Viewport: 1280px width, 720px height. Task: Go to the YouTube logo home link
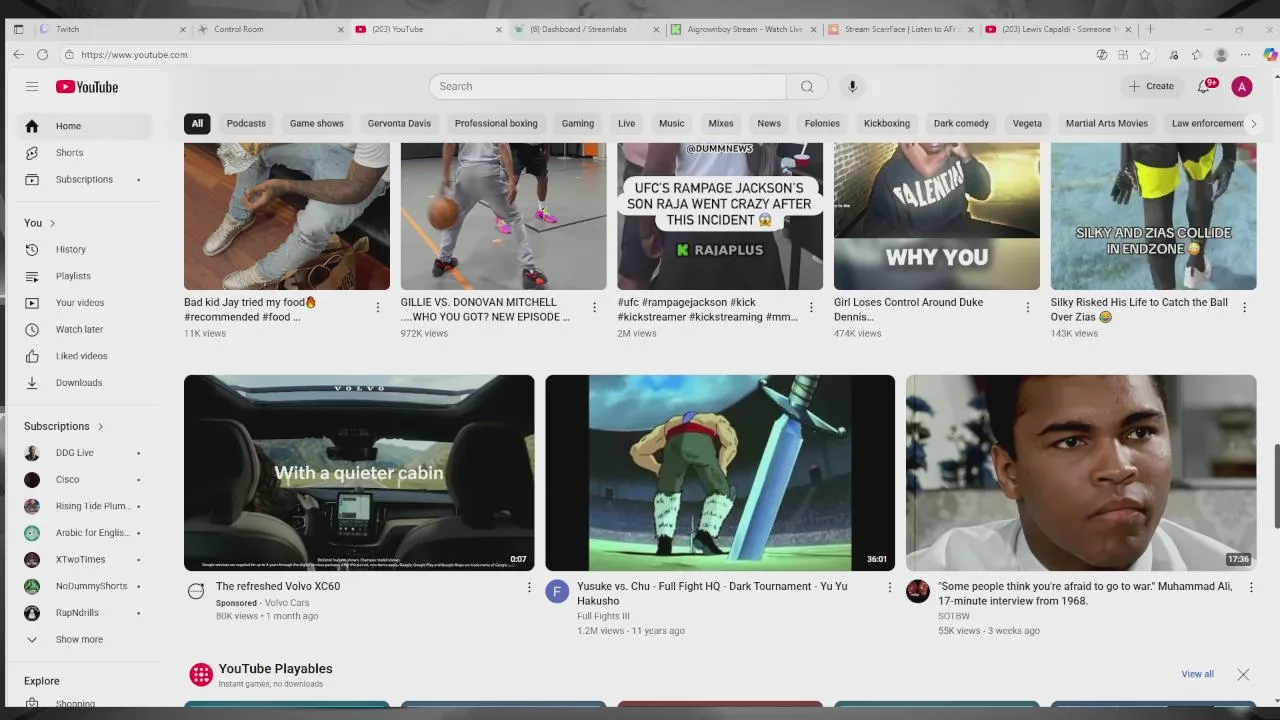pos(87,87)
